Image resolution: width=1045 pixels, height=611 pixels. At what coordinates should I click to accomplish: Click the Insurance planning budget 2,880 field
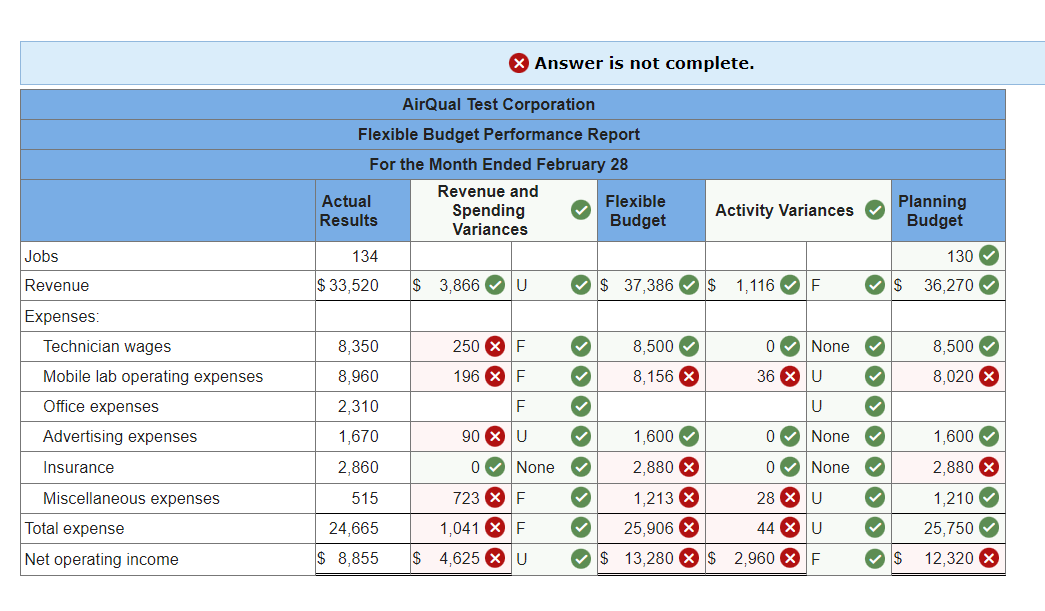[x=948, y=467]
